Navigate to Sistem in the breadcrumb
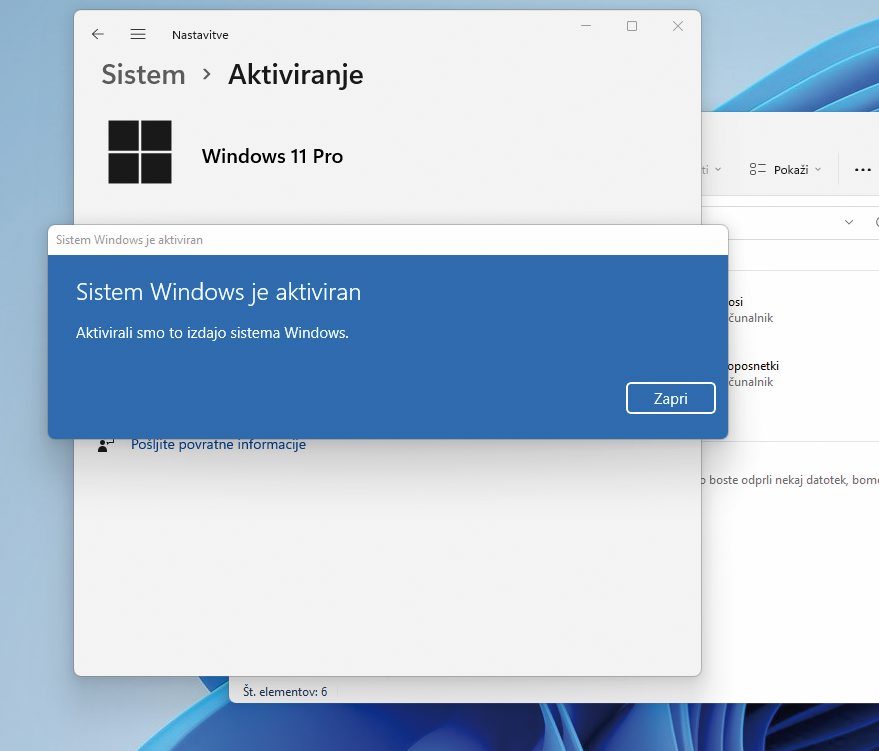Screen dimensions: 879x751 pos(143,75)
